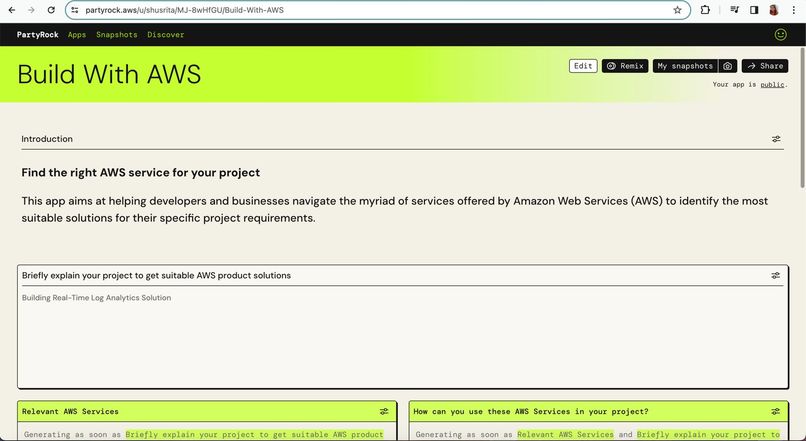Click 'Briefly explain your project' widget title
Image resolution: width=806 pixels, height=441 pixels.
156,275
